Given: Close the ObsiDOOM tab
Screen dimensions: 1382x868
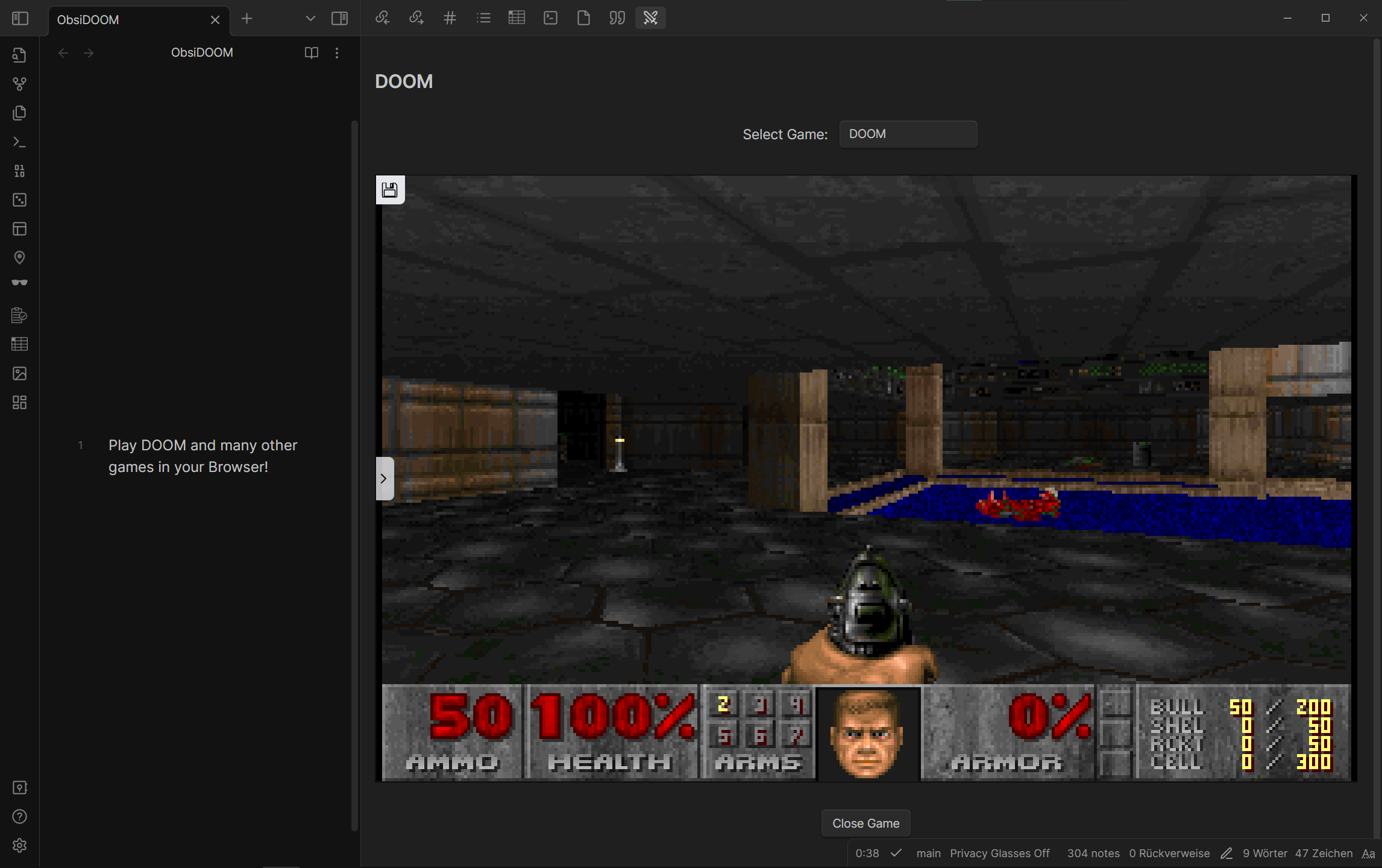Looking at the screenshot, I should click(215, 20).
